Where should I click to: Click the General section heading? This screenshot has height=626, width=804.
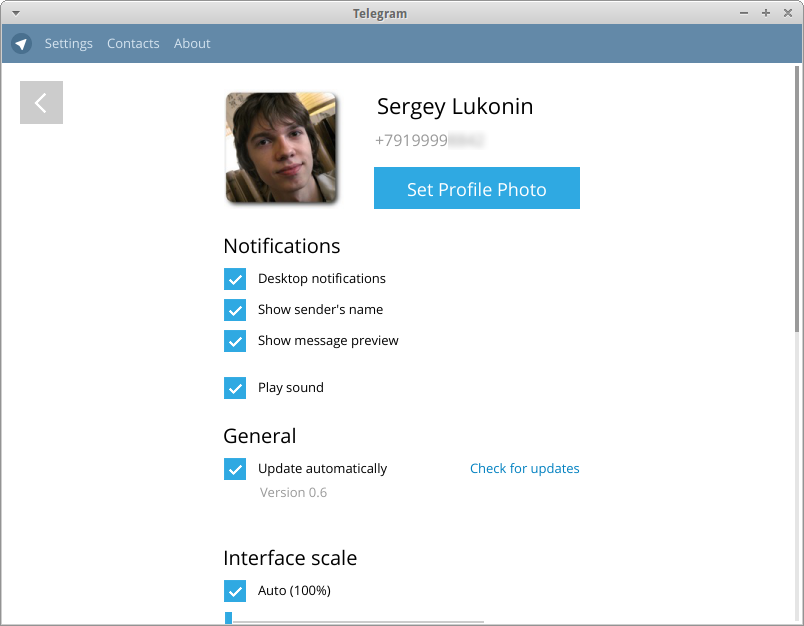click(259, 436)
